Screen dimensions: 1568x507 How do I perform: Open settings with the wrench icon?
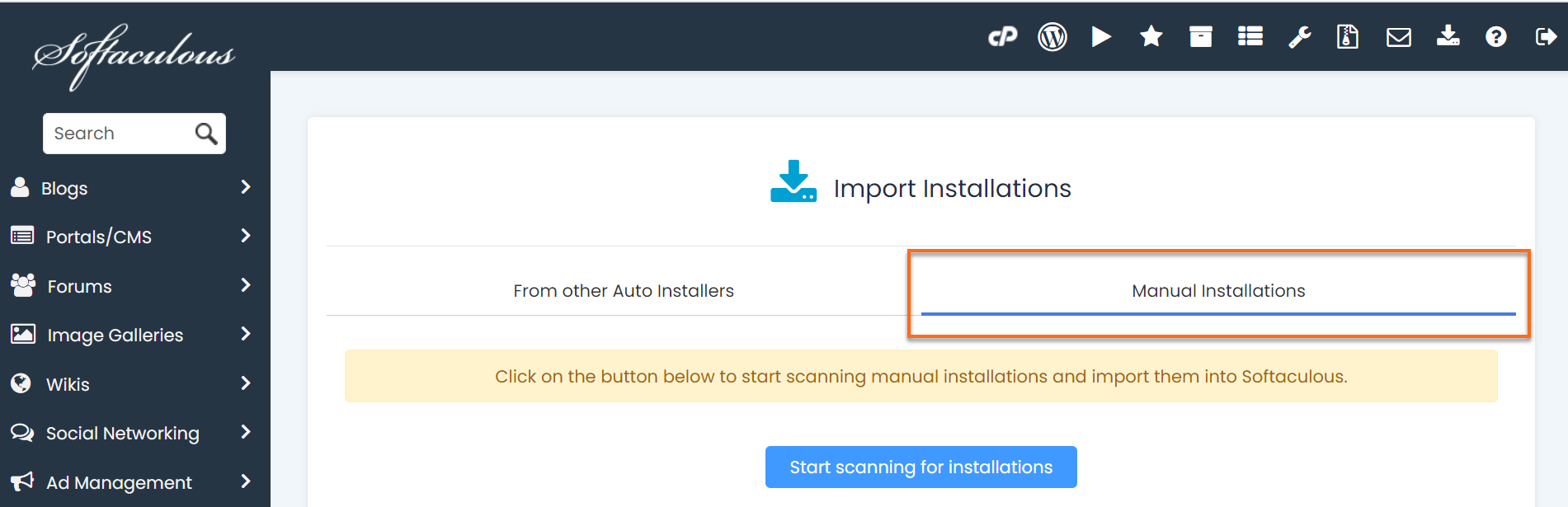(x=1299, y=37)
